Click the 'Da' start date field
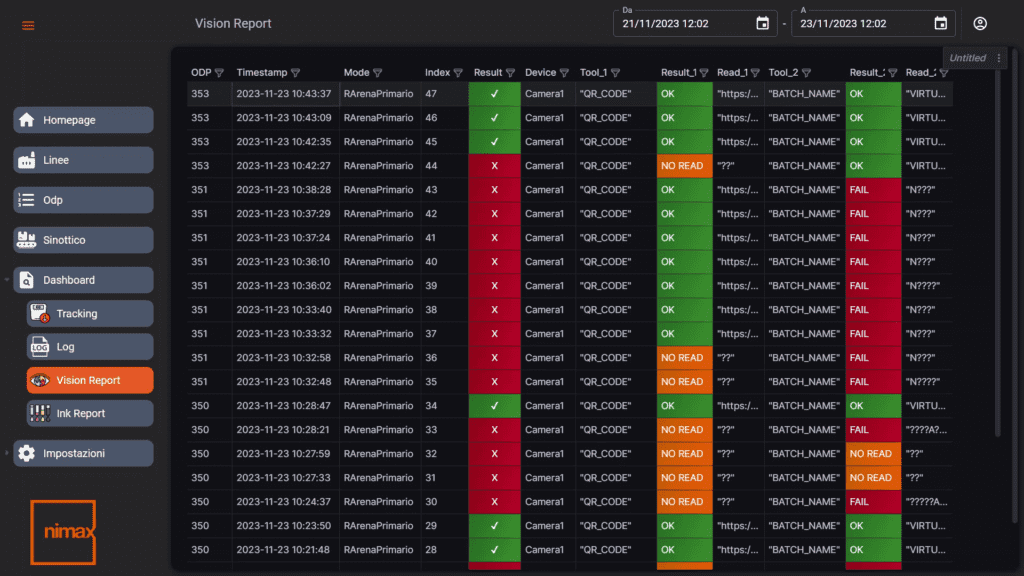The width and height of the screenshot is (1024, 576). 684,24
